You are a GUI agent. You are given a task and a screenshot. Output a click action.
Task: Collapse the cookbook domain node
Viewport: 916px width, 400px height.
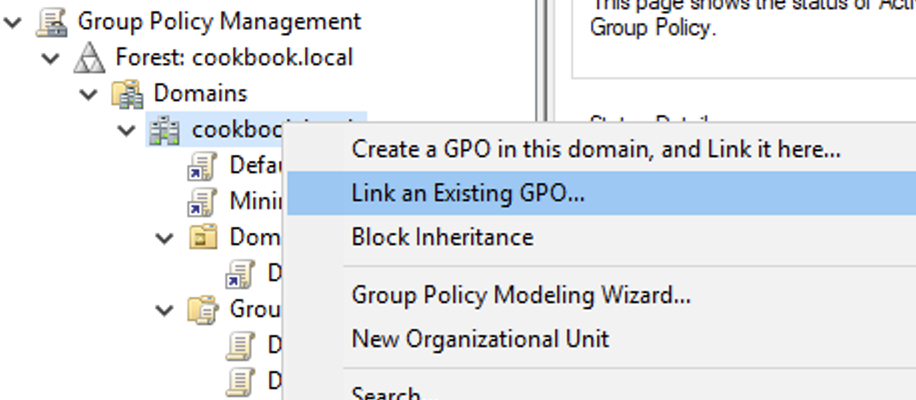coord(126,130)
